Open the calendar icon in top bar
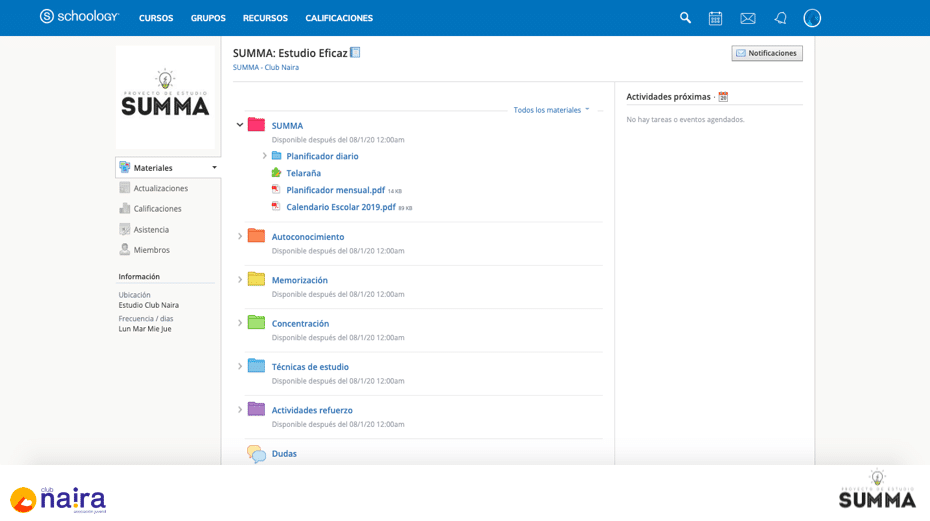 [715, 18]
